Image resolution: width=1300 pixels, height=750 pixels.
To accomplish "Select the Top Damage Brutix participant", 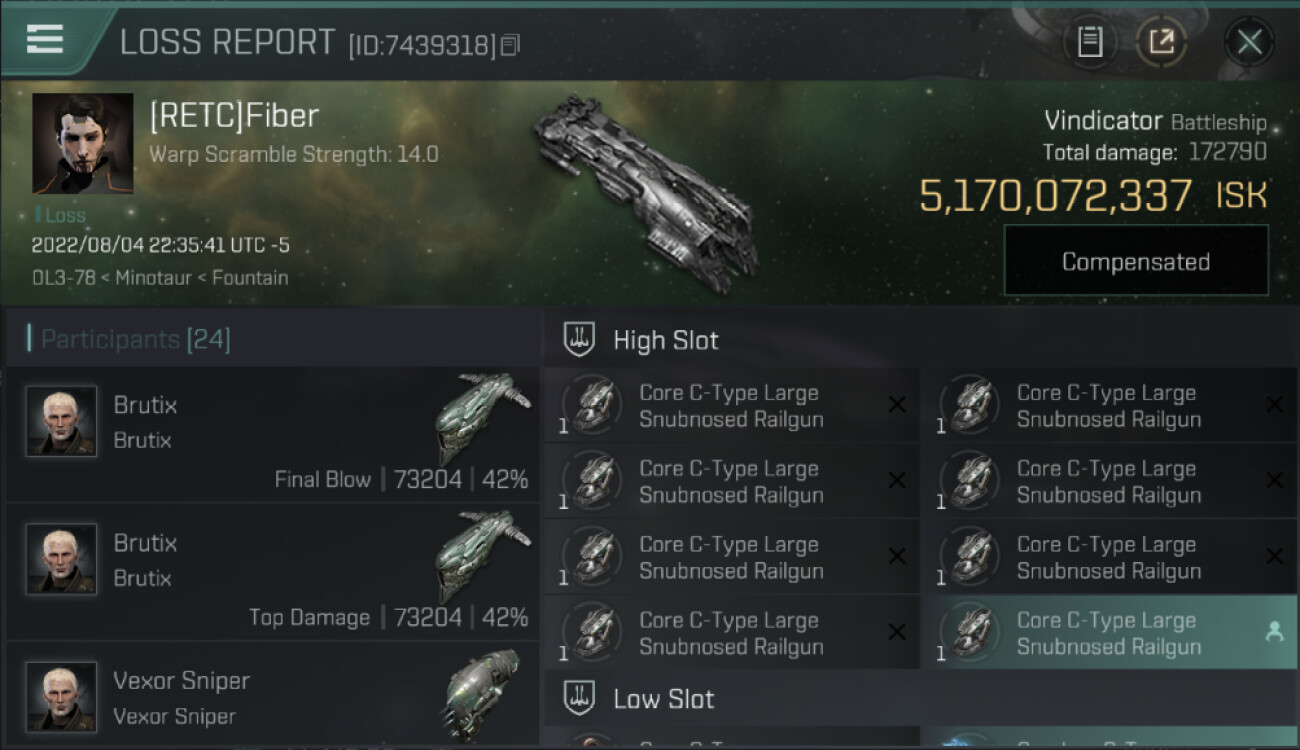I will pos(272,572).
